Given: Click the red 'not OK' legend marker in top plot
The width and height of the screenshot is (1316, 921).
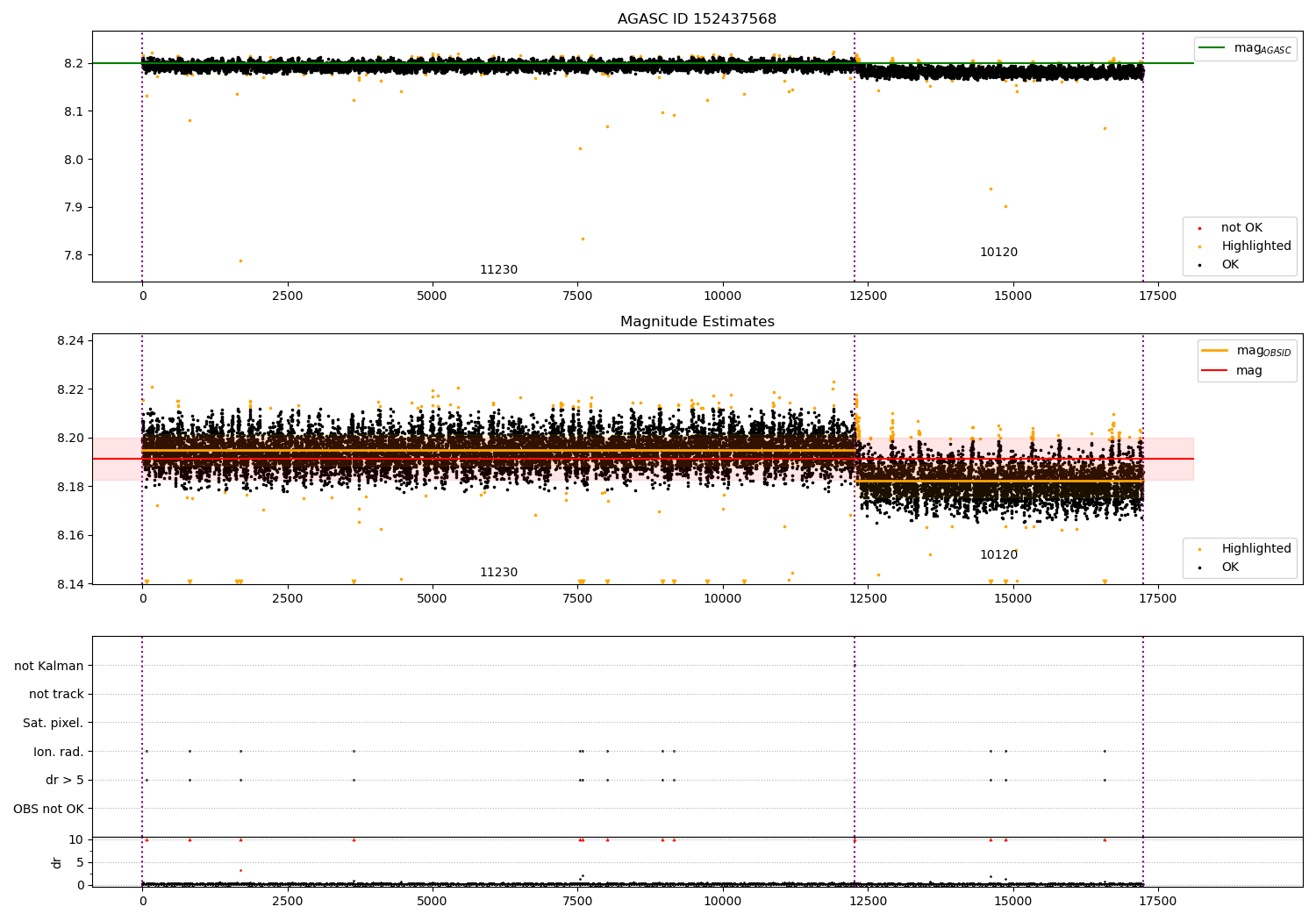Looking at the screenshot, I should pos(1200,228).
